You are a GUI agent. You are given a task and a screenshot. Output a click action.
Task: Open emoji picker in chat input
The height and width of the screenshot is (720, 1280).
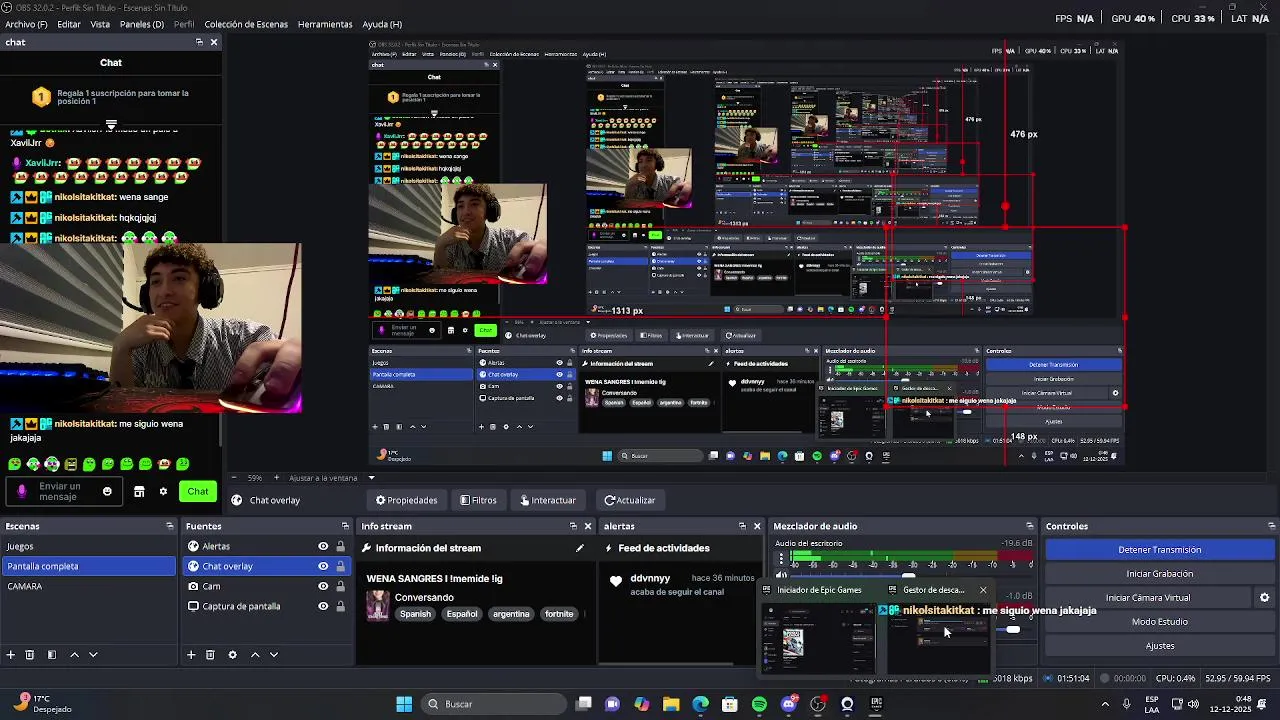click(x=107, y=491)
